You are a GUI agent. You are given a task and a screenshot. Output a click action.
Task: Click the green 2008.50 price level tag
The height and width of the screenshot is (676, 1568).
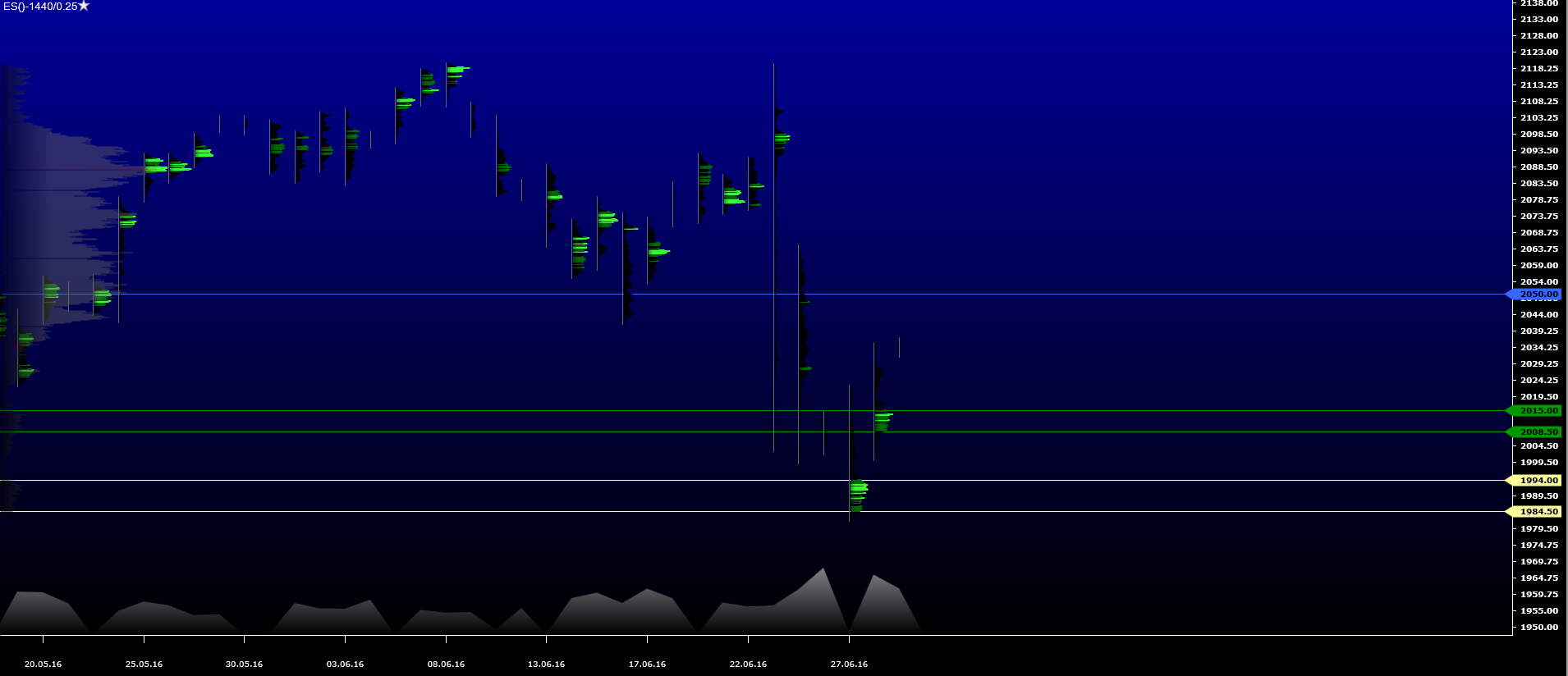(1537, 432)
